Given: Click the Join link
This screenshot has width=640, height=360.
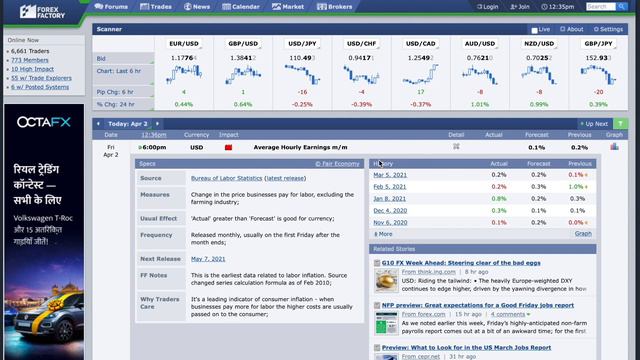Looking at the screenshot, I should tap(520, 7).
